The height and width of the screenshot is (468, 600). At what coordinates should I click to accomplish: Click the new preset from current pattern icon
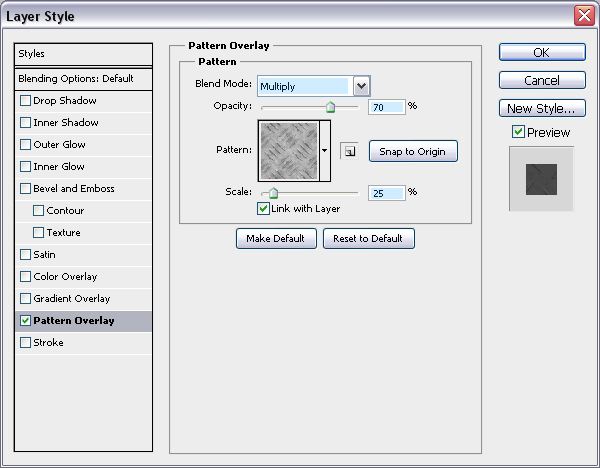(348, 151)
